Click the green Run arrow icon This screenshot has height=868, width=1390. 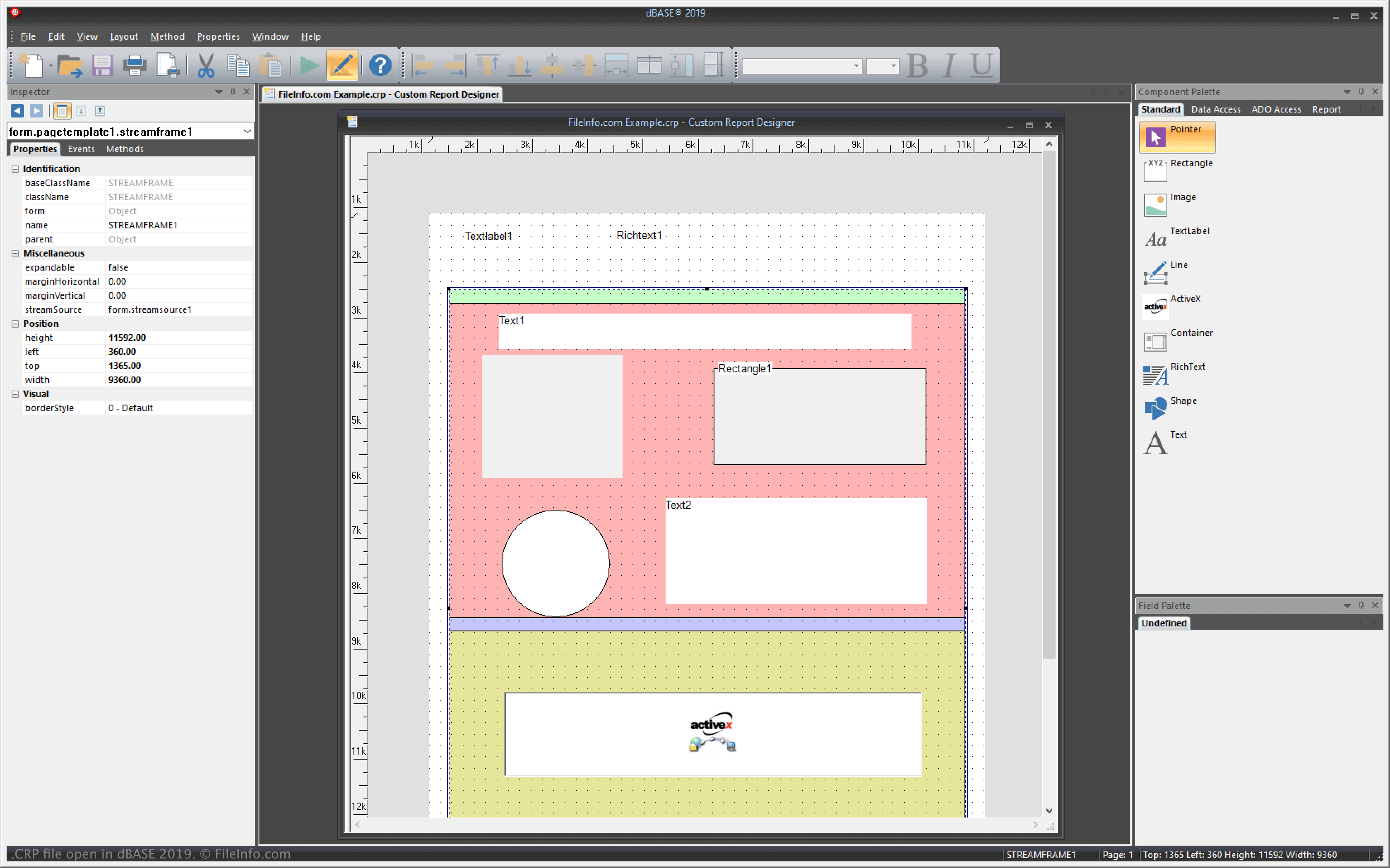[310, 65]
